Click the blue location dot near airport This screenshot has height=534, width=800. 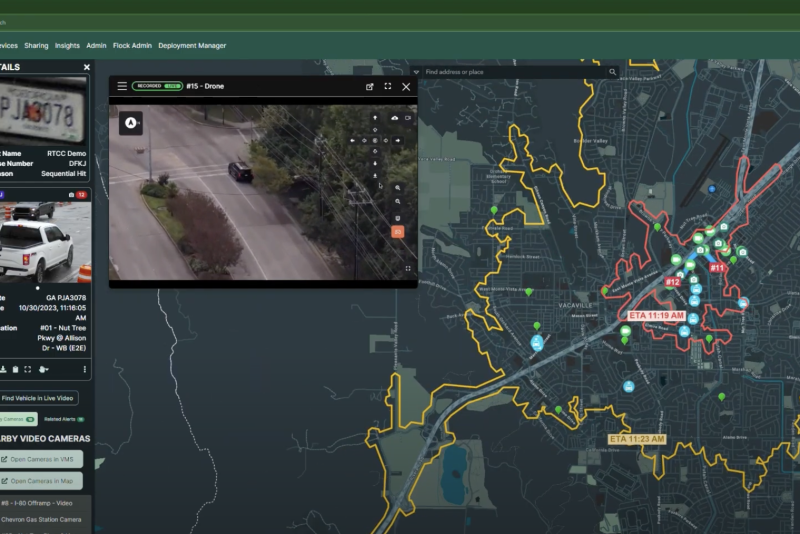coord(712,189)
